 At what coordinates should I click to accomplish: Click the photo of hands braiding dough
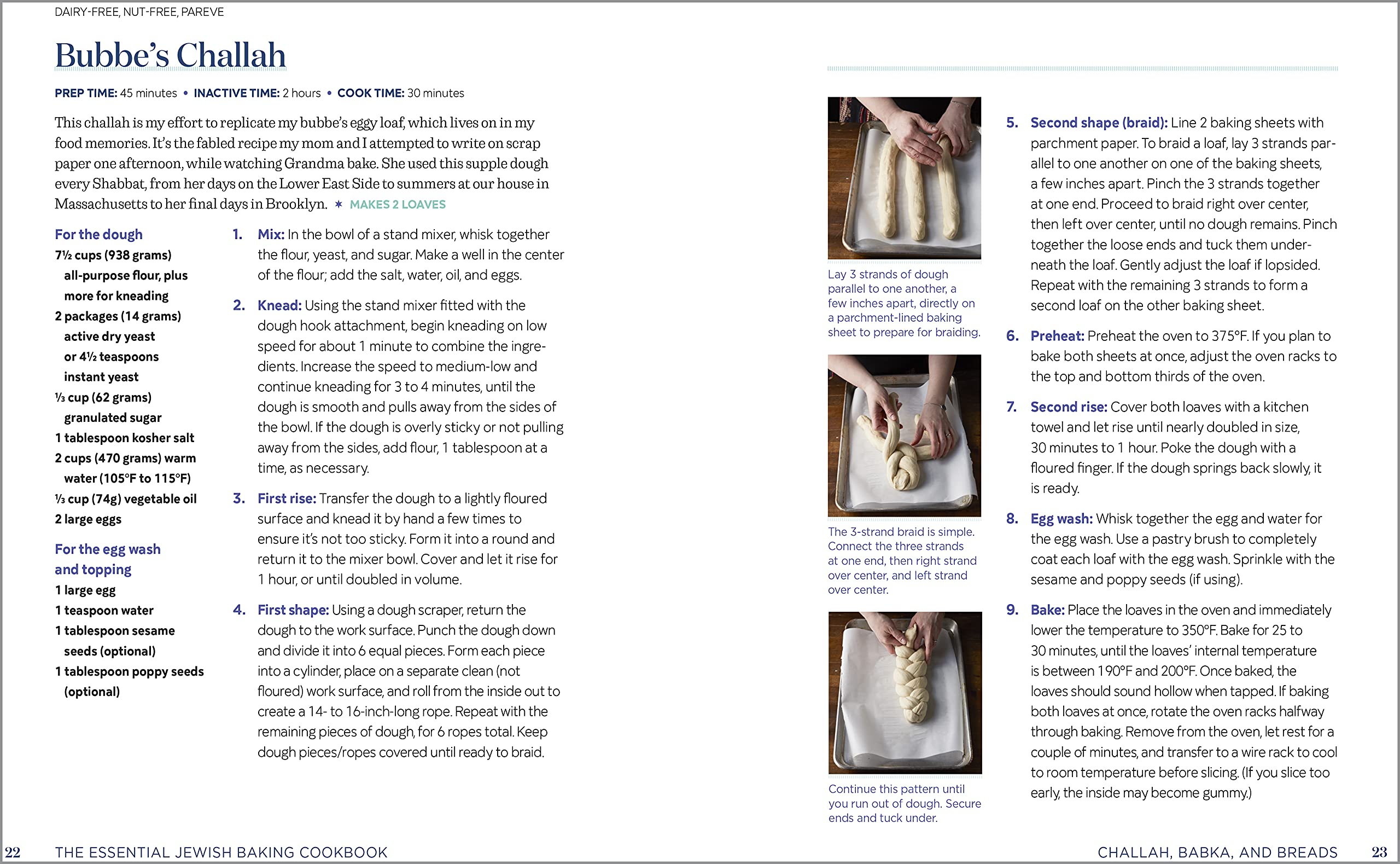coord(905,436)
